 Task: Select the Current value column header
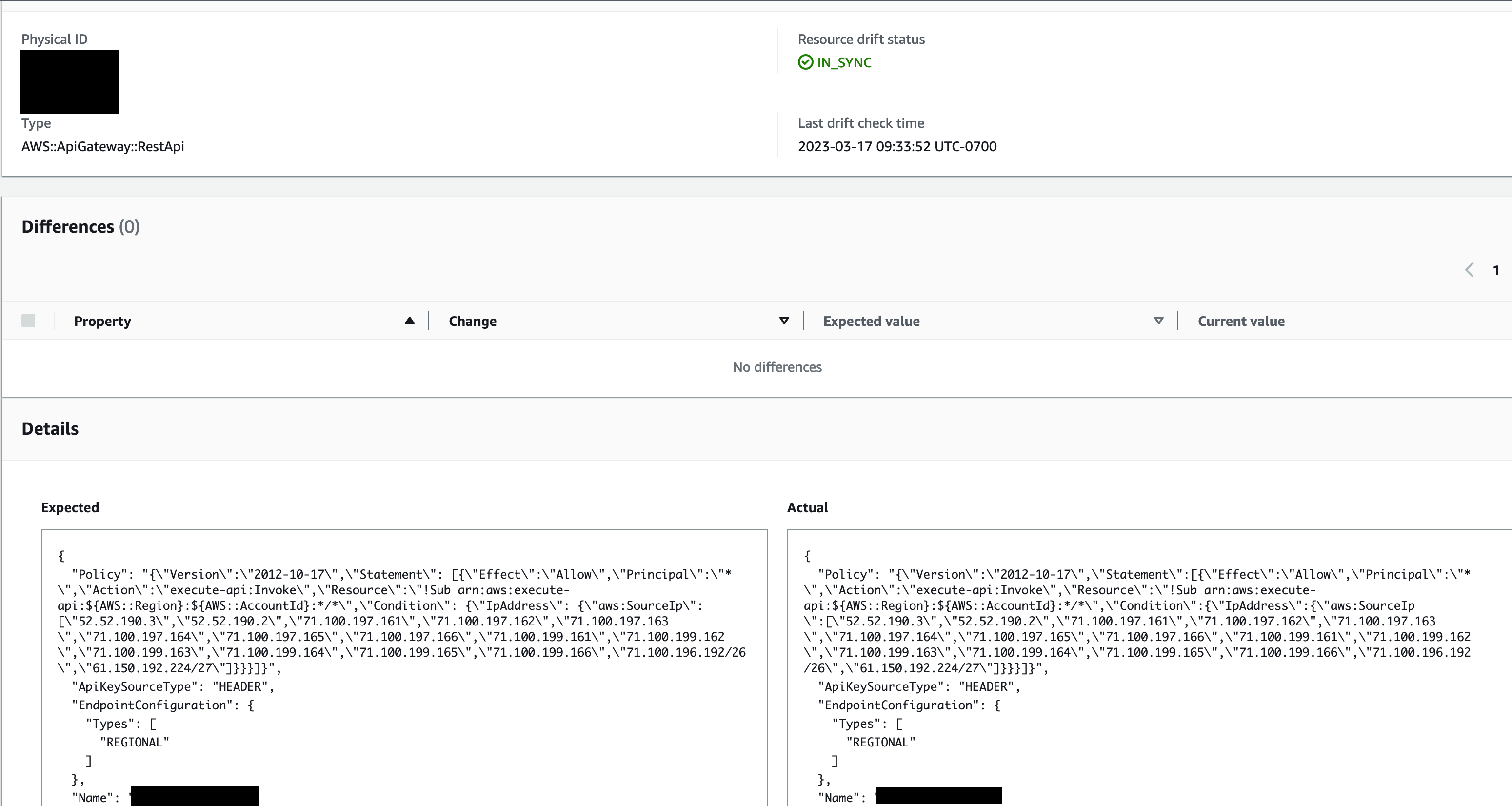click(x=1240, y=321)
